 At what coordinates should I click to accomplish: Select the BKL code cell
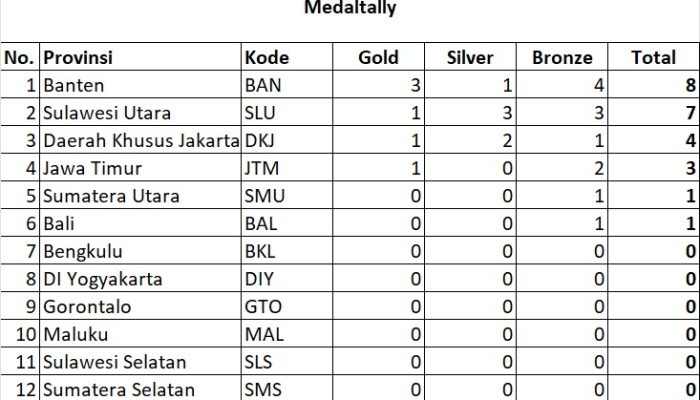(x=261, y=251)
